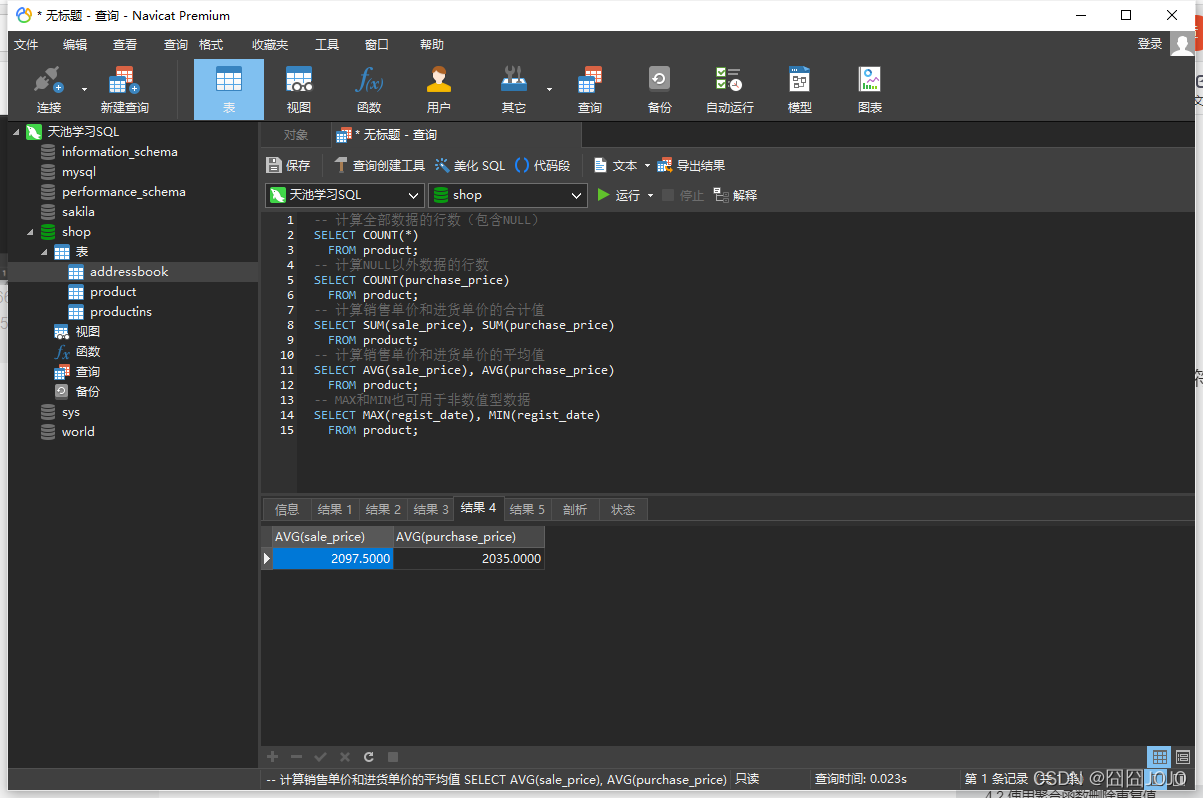Image resolution: width=1203 pixels, height=798 pixels.
Task: Open the 自动运行 (Automation) toolbar icon
Action: 730,90
